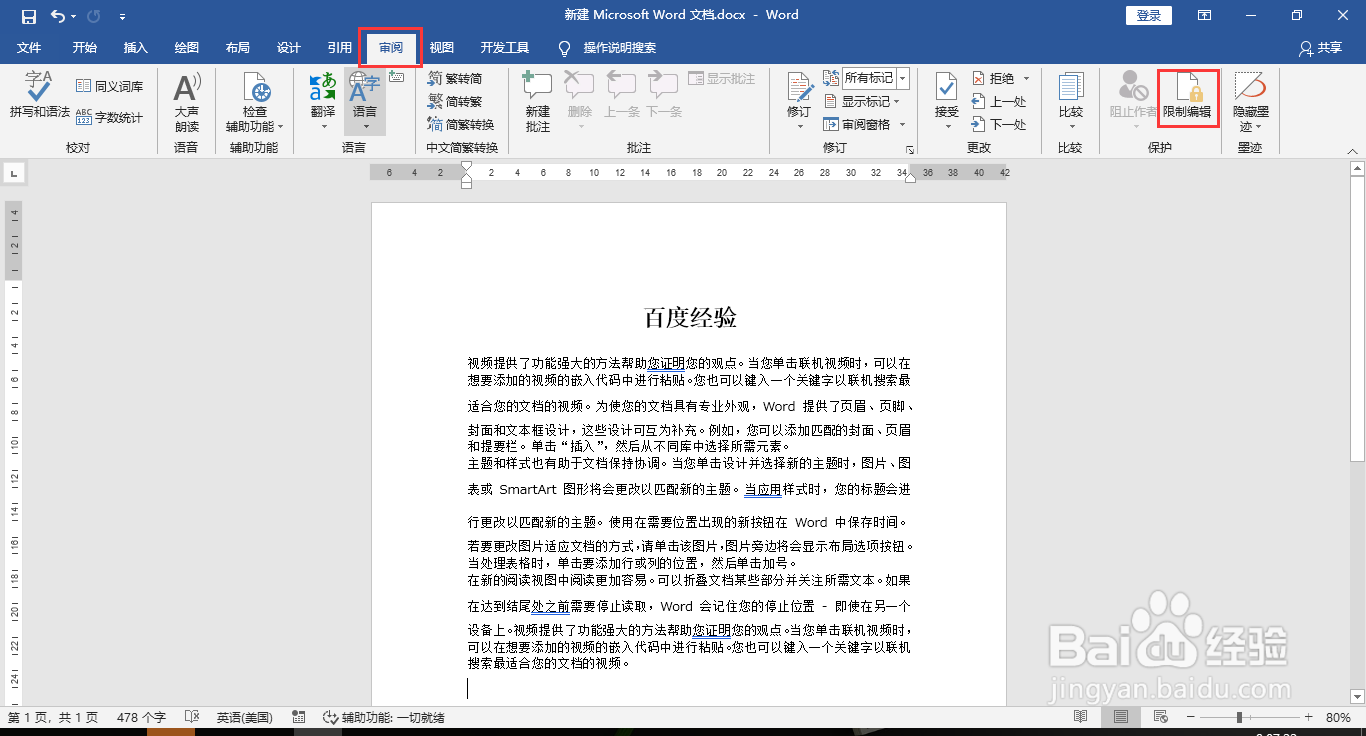Click the 共享 share button

click(1320, 47)
